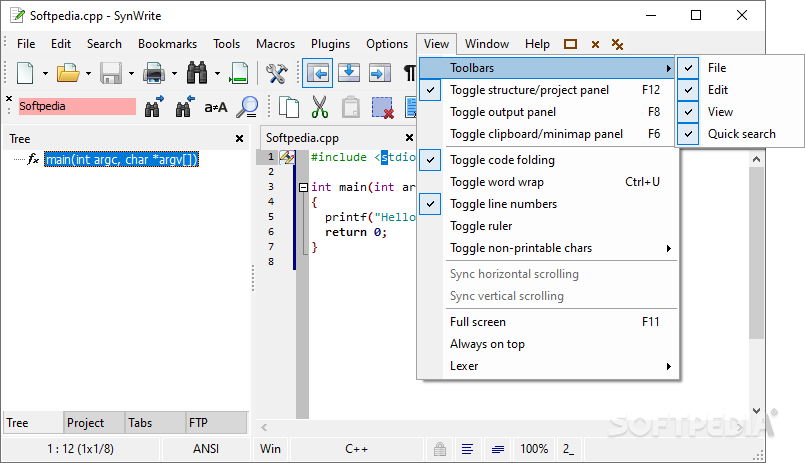The height and width of the screenshot is (463, 805).
Task: Close the Softpedia.cpp tab
Action: point(409,138)
